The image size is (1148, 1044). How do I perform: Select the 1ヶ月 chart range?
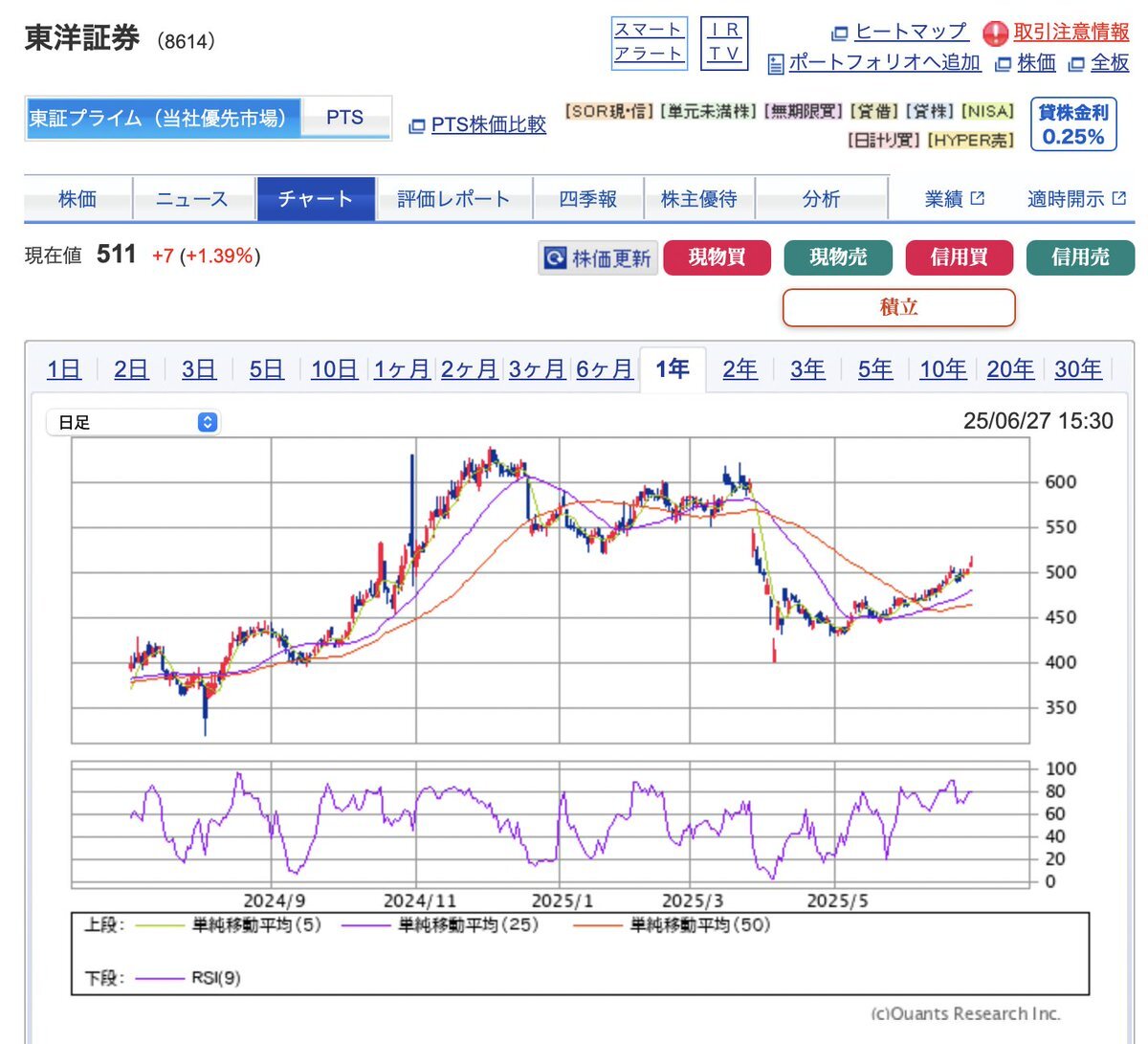402,369
